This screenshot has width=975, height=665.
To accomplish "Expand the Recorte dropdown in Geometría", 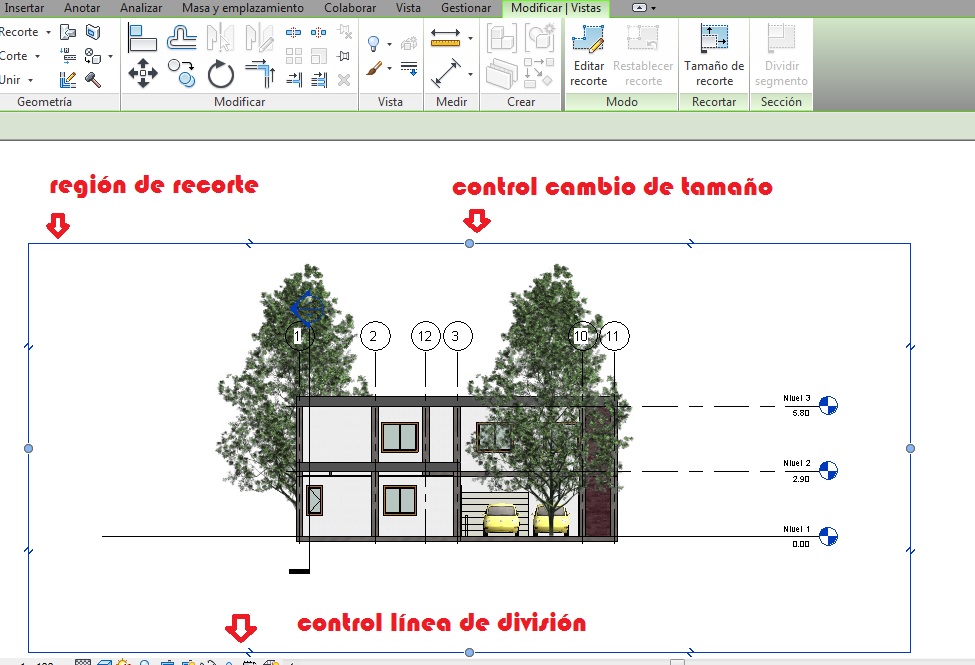I will pyautogui.click(x=48, y=33).
